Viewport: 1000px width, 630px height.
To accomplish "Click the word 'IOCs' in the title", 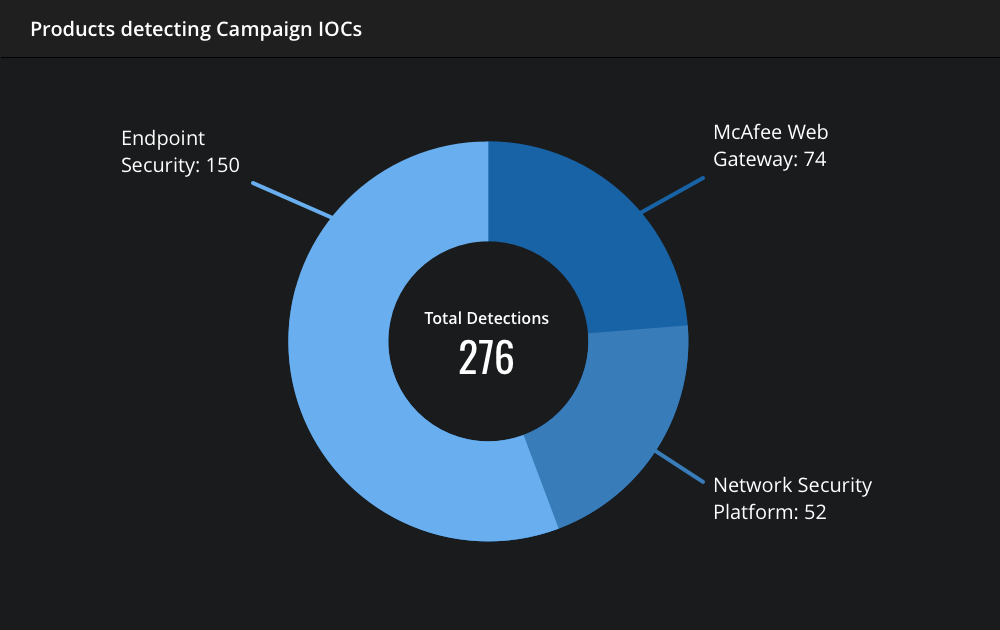I will click(340, 29).
